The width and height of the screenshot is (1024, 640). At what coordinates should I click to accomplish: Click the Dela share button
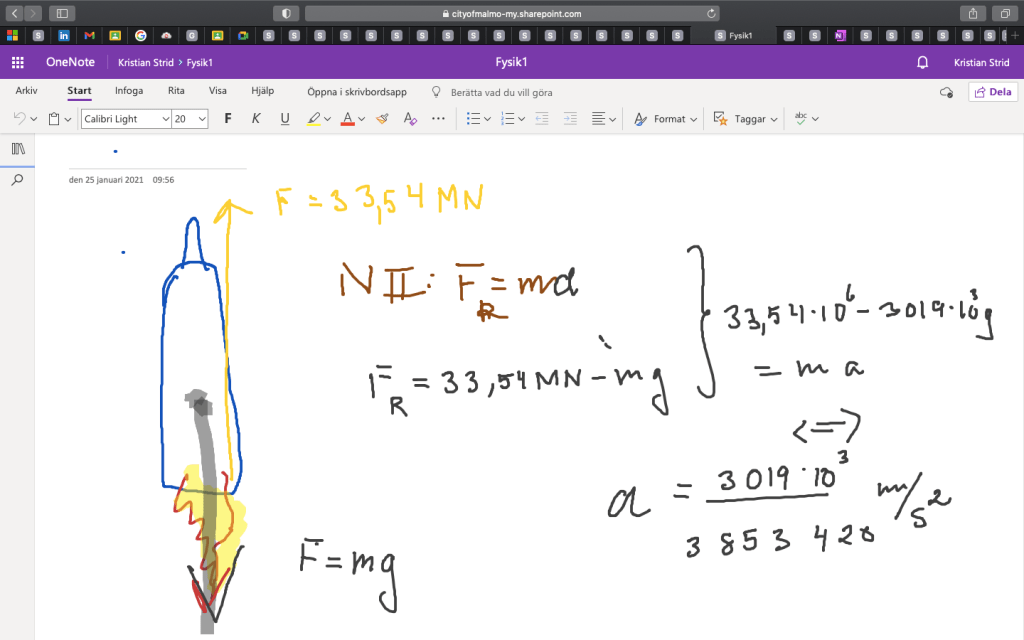(992, 92)
